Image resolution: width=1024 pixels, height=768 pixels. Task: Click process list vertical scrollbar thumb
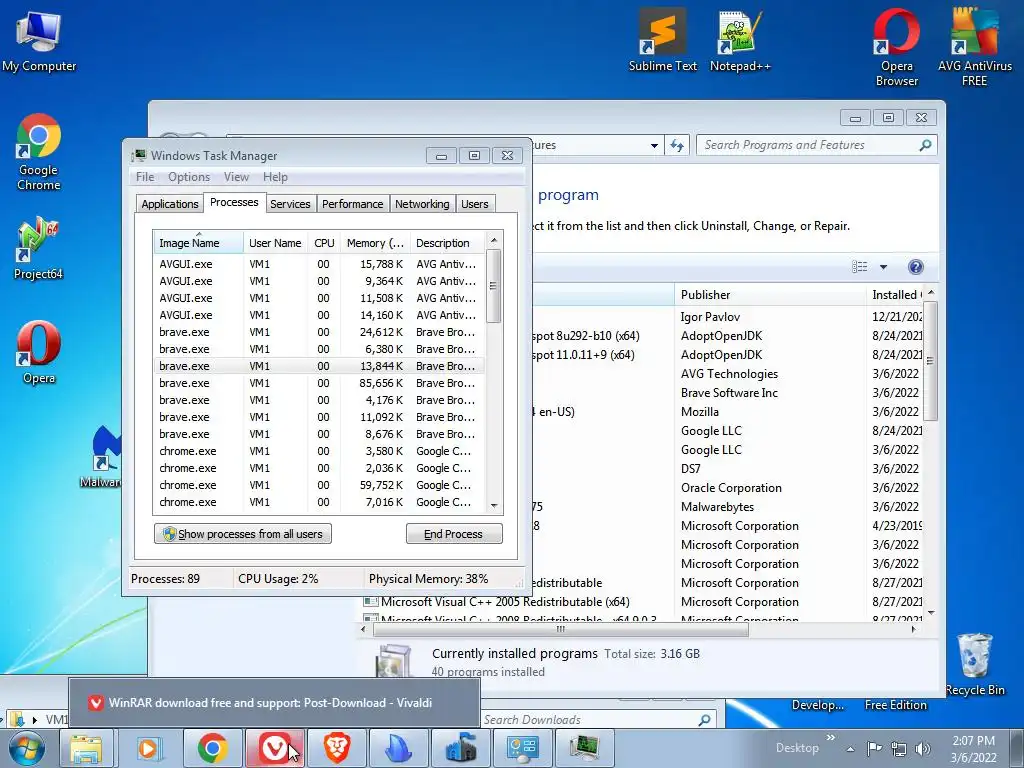494,286
